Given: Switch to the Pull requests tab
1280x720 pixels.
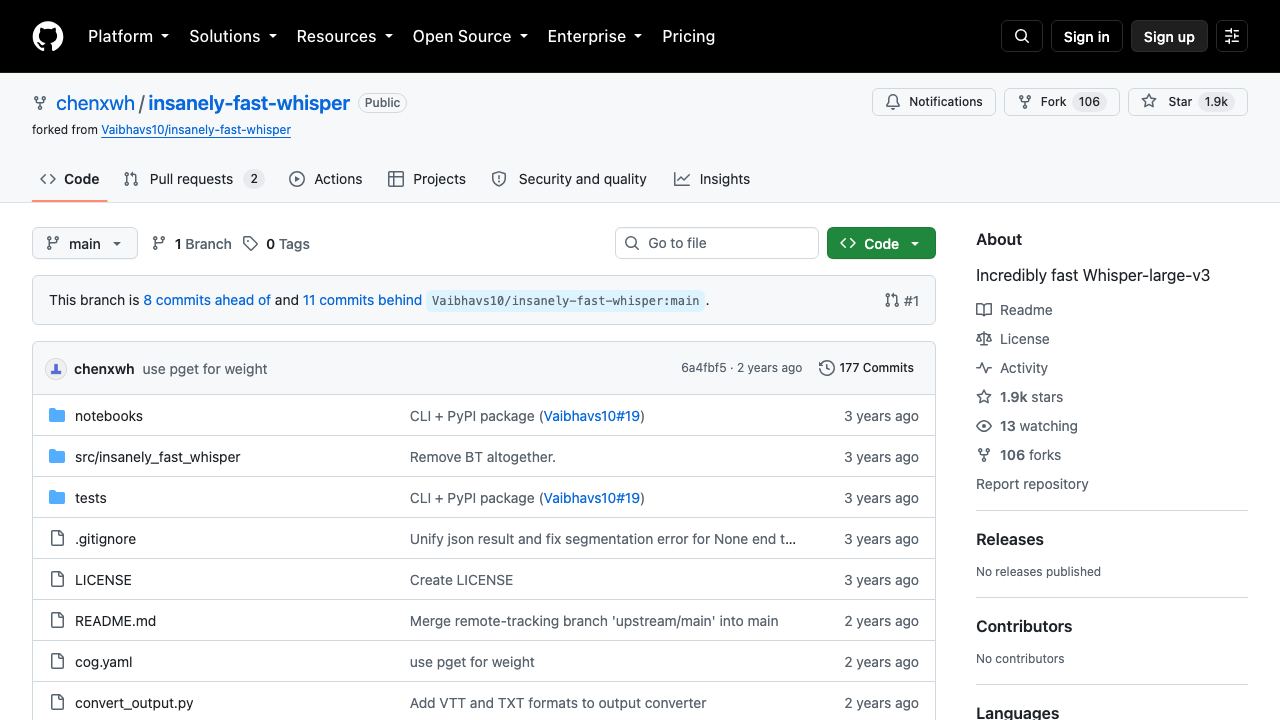Looking at the screenshot, I should click(x=194, y=179).
